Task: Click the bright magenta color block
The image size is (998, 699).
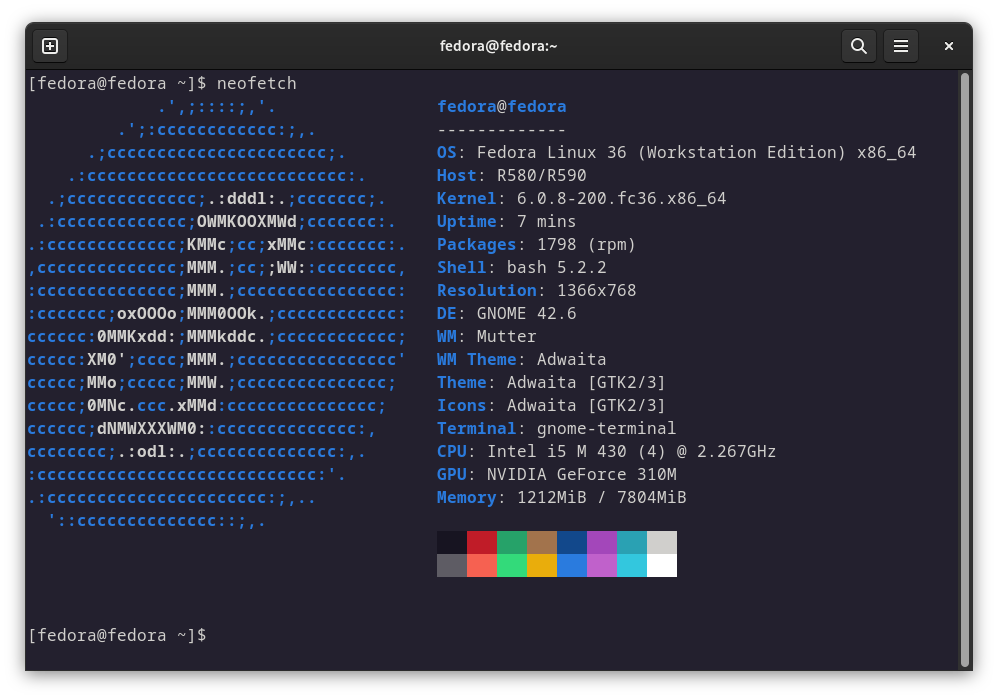Action: pyautogui.click(x=601, y=565)
